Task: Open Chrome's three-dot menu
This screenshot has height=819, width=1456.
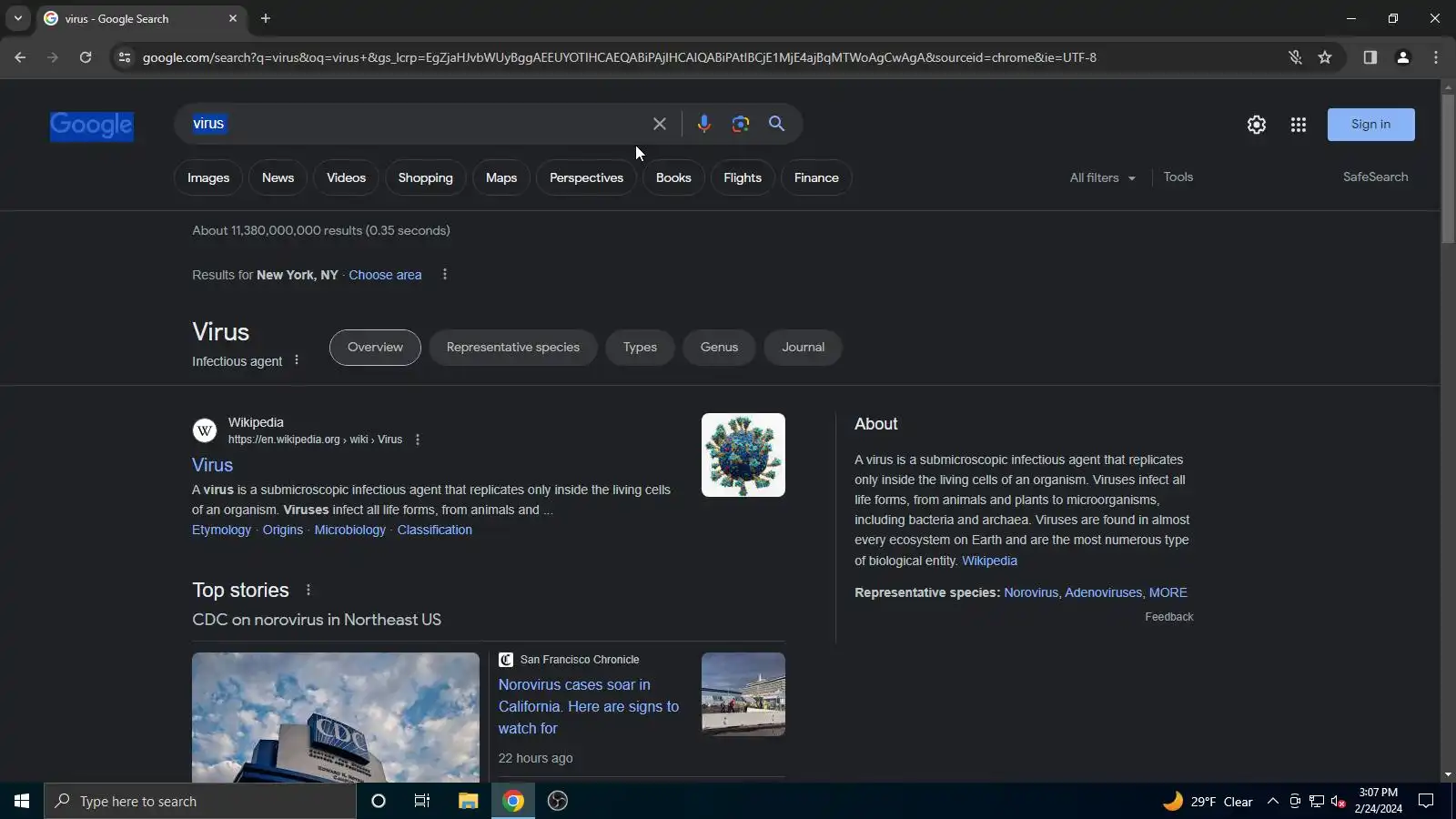Action: click(x=1436, y=57)
